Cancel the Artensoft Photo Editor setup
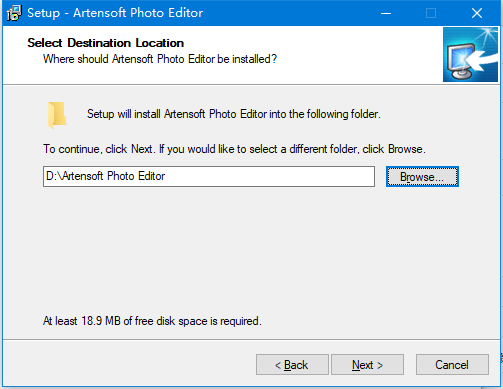The height and width of the screenshot is (389, 503). click(452, 365)
